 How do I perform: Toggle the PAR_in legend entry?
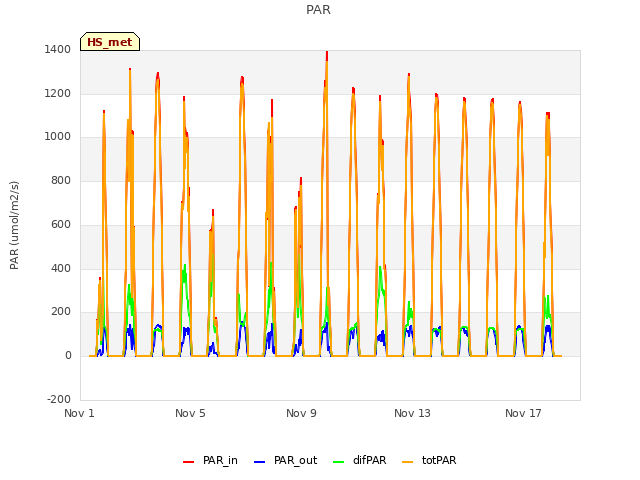[x=210, y=460]
